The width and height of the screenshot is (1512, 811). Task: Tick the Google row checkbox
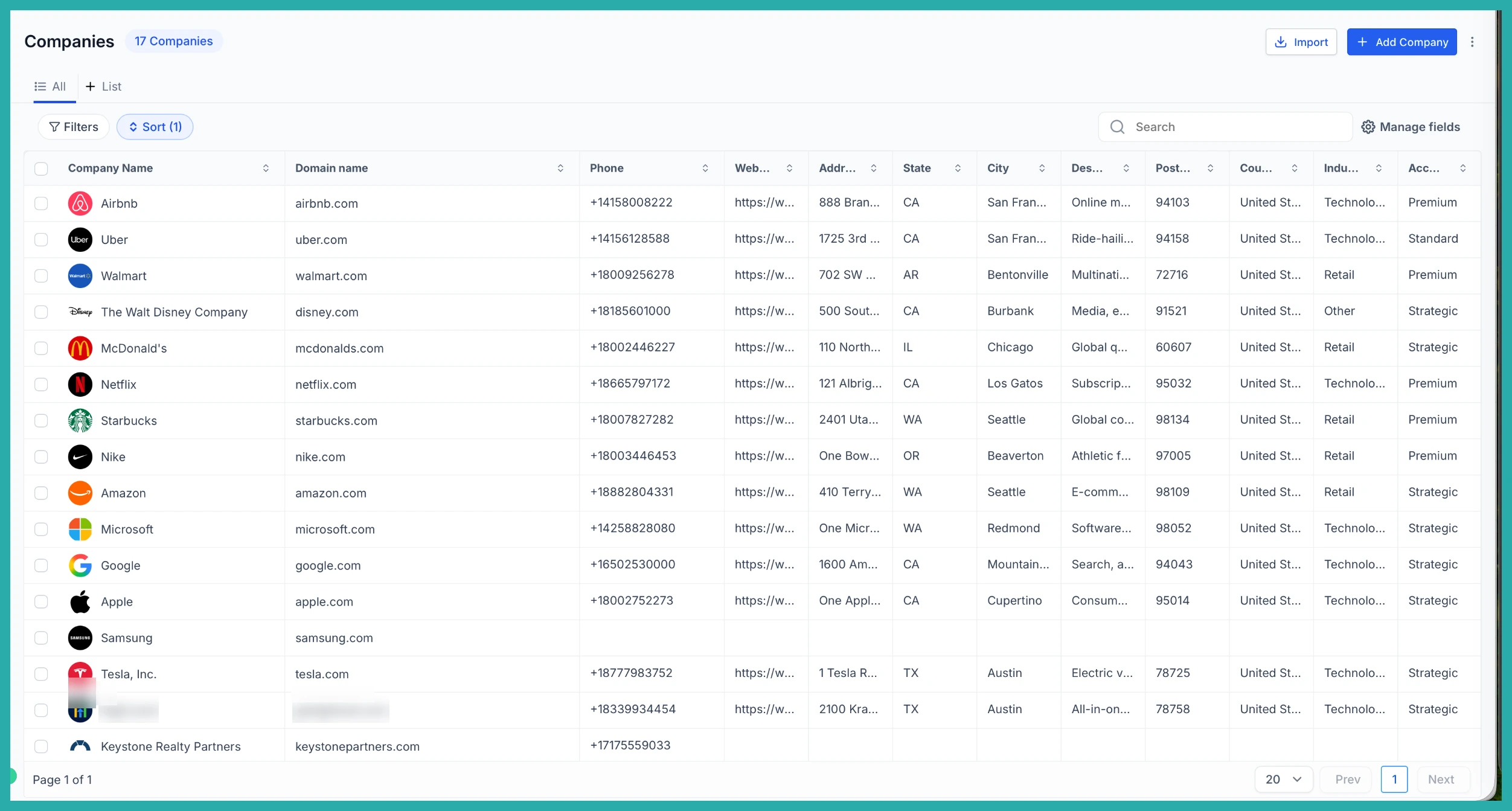tap(41, 566)
